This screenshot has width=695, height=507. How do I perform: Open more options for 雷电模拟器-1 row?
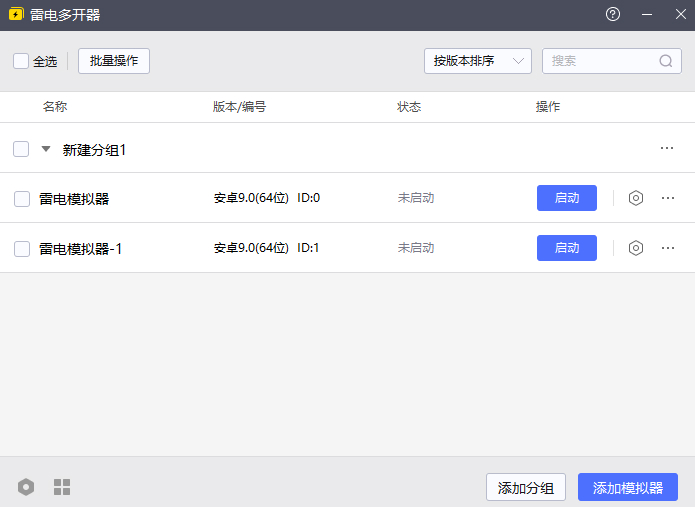coord(668,248)
